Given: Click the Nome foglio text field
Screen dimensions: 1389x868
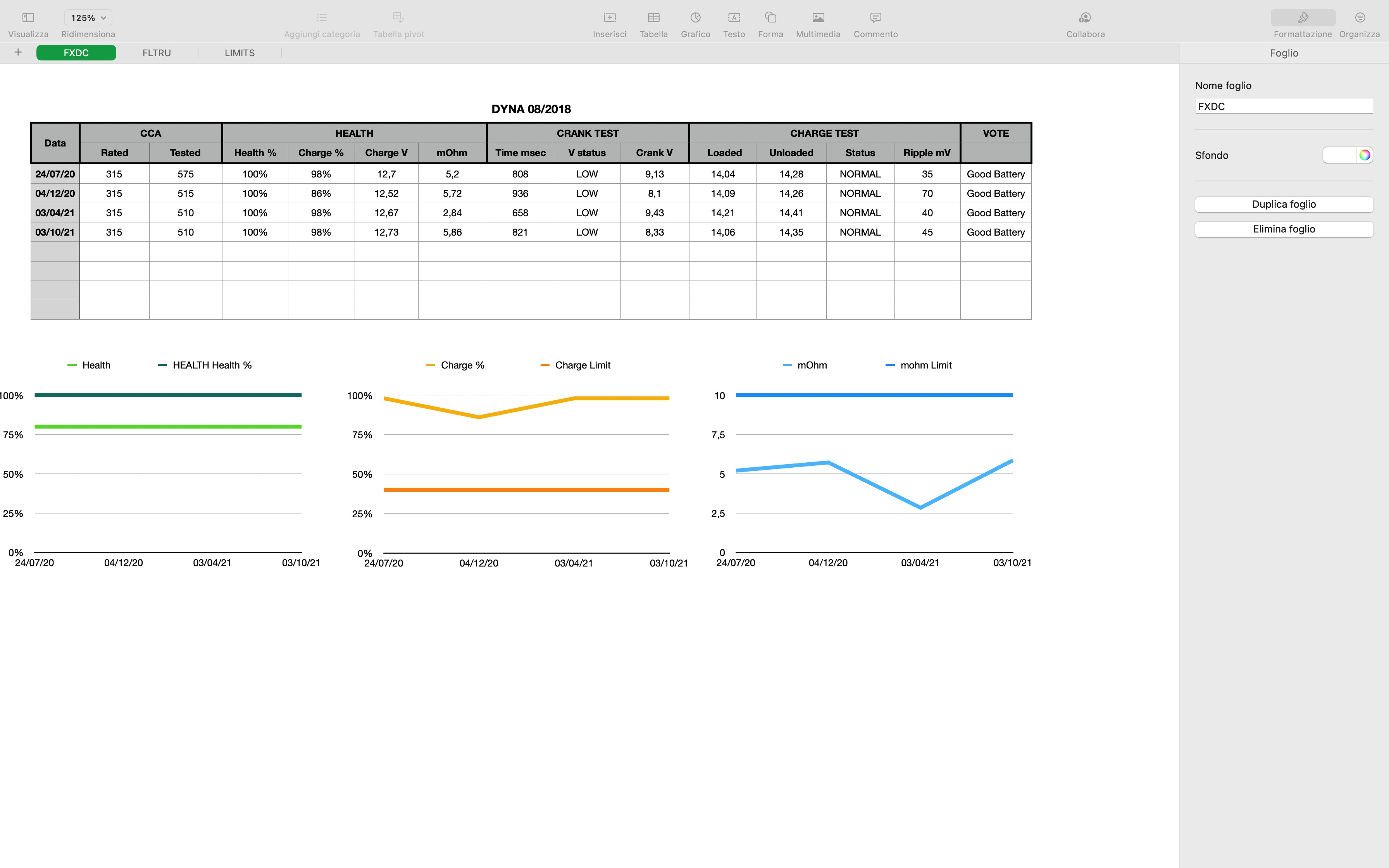Looking at the screenshot, I should point(1283,106).
